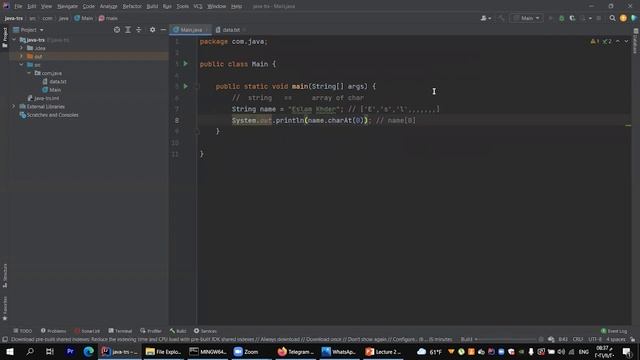
Task: Select Main class in project tree
Action: tap(55, 90)
